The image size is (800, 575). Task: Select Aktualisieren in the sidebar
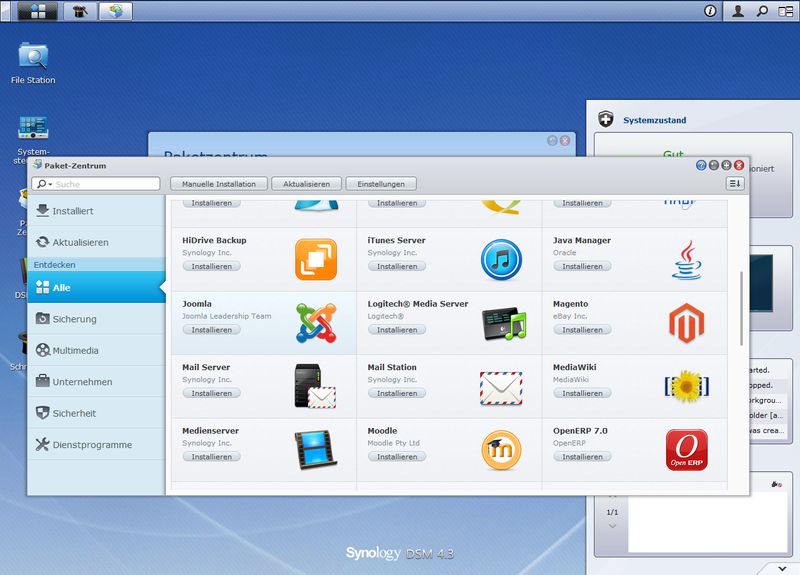[x=96, y=242]
